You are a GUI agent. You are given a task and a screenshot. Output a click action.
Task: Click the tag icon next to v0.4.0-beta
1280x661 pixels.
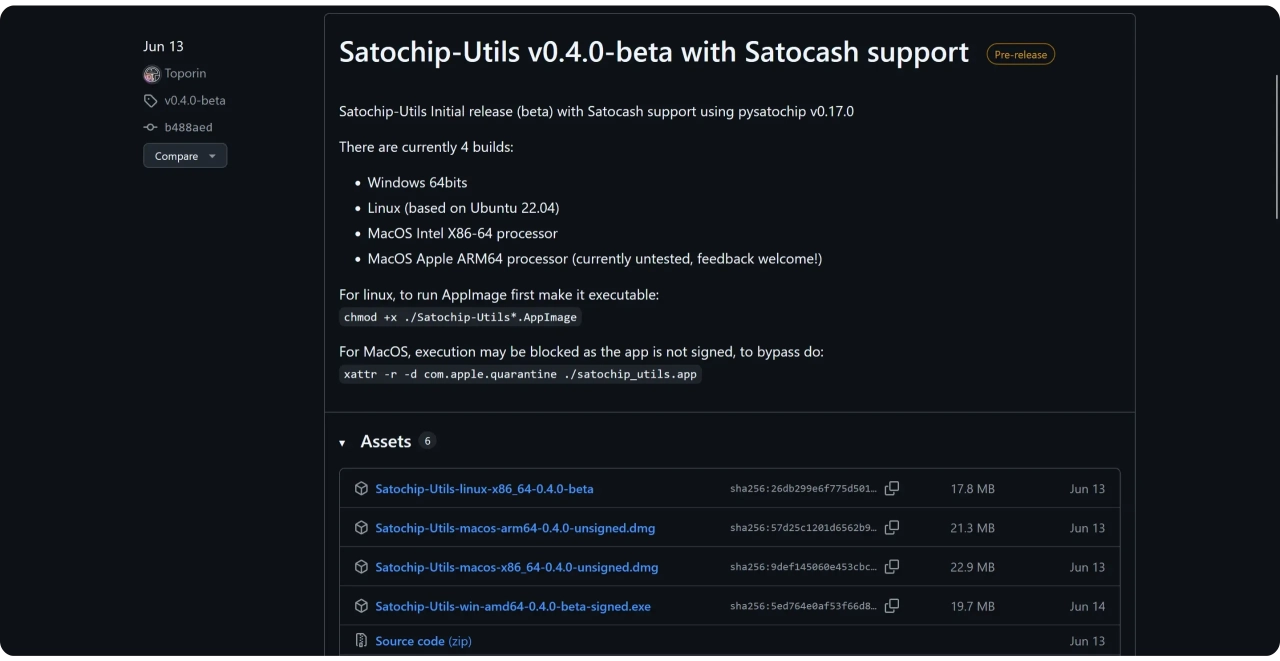pos(151,101)
